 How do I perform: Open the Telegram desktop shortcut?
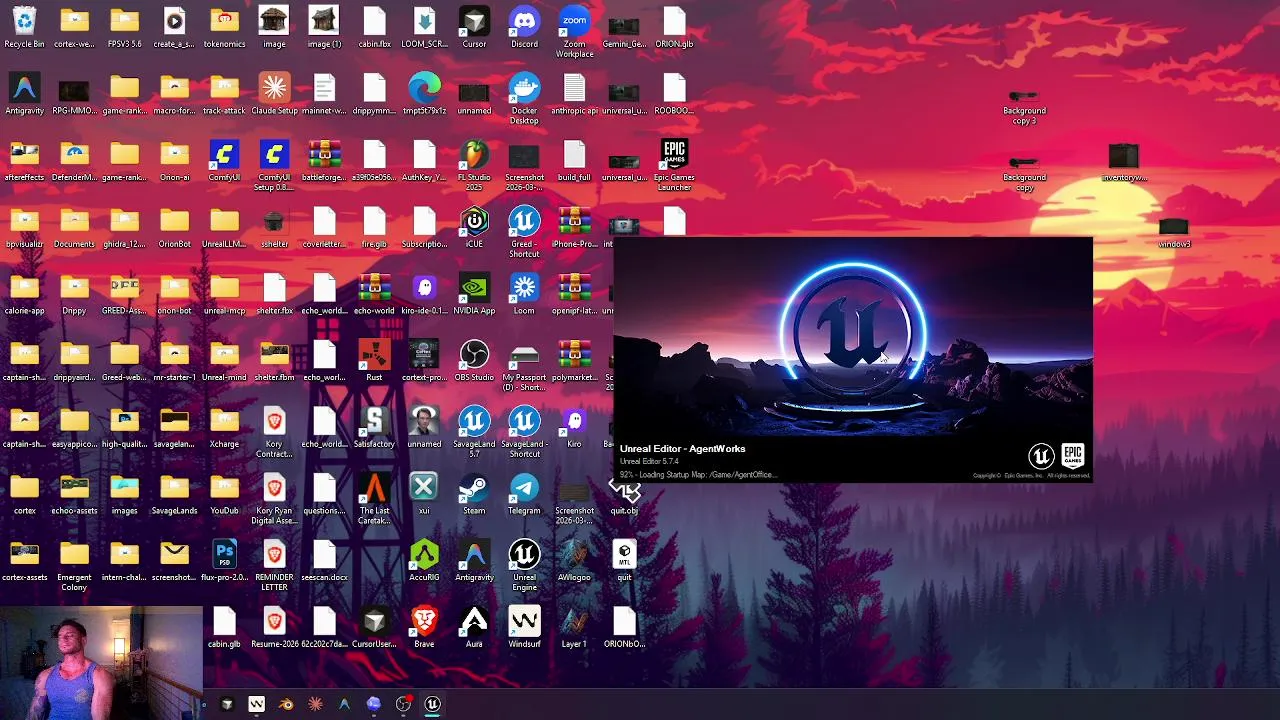(524, 495)
